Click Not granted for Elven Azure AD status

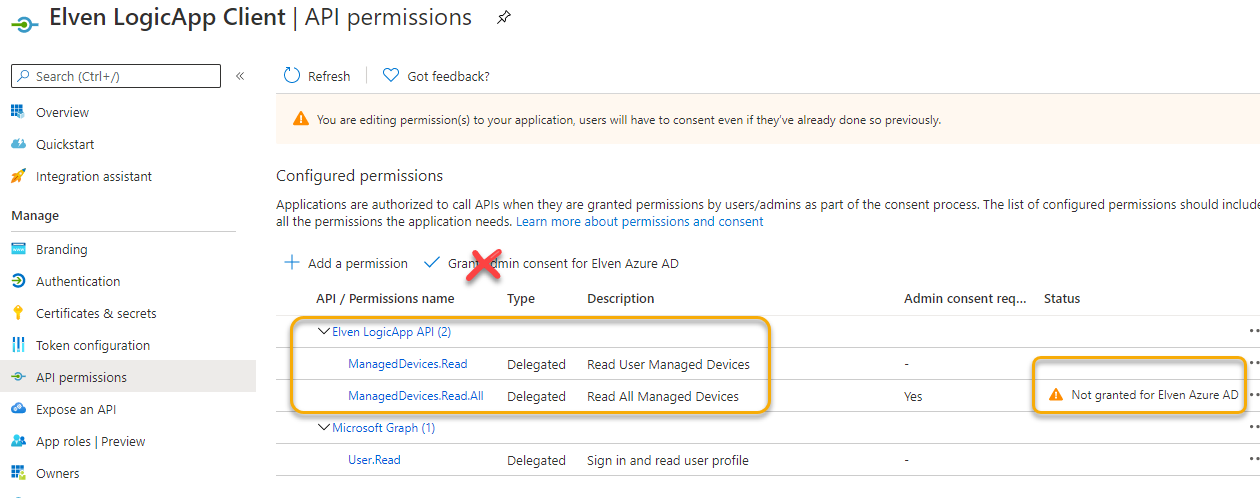point(1155,395)
